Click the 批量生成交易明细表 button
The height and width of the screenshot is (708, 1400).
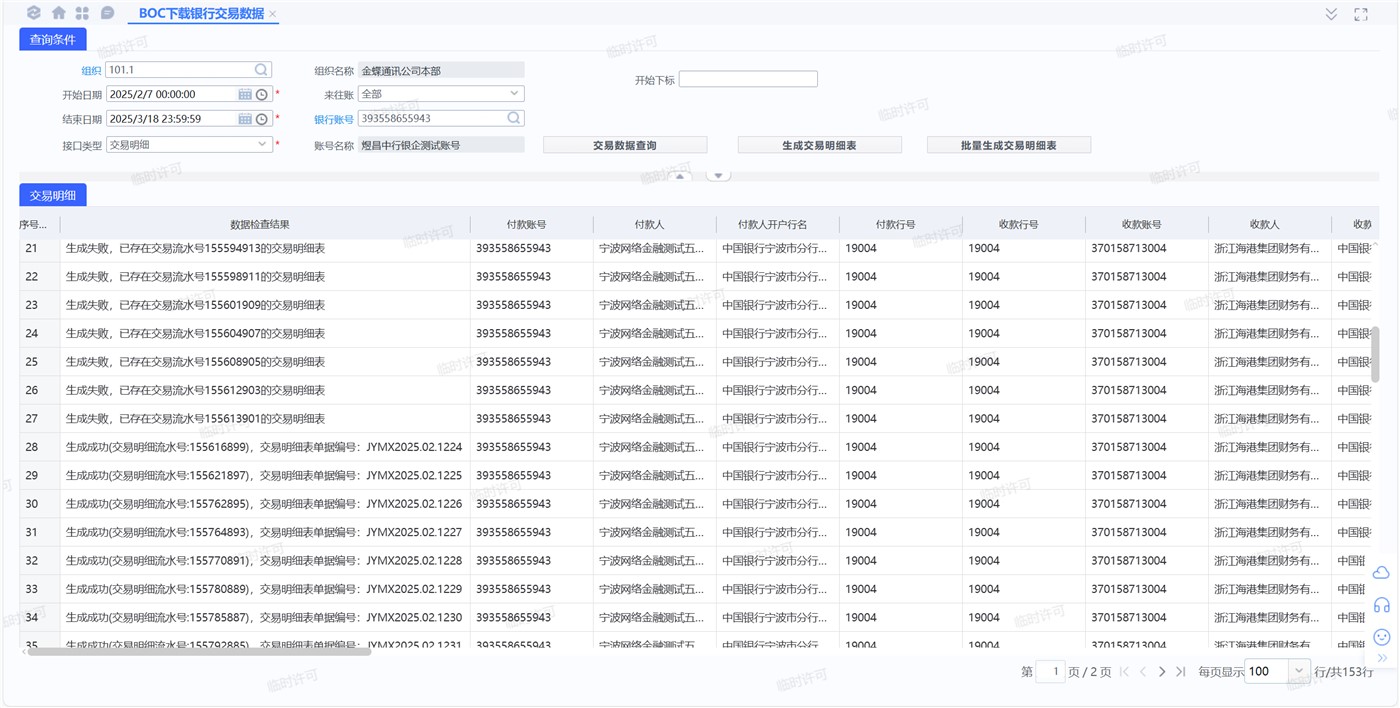click(x=1008, y=145)
